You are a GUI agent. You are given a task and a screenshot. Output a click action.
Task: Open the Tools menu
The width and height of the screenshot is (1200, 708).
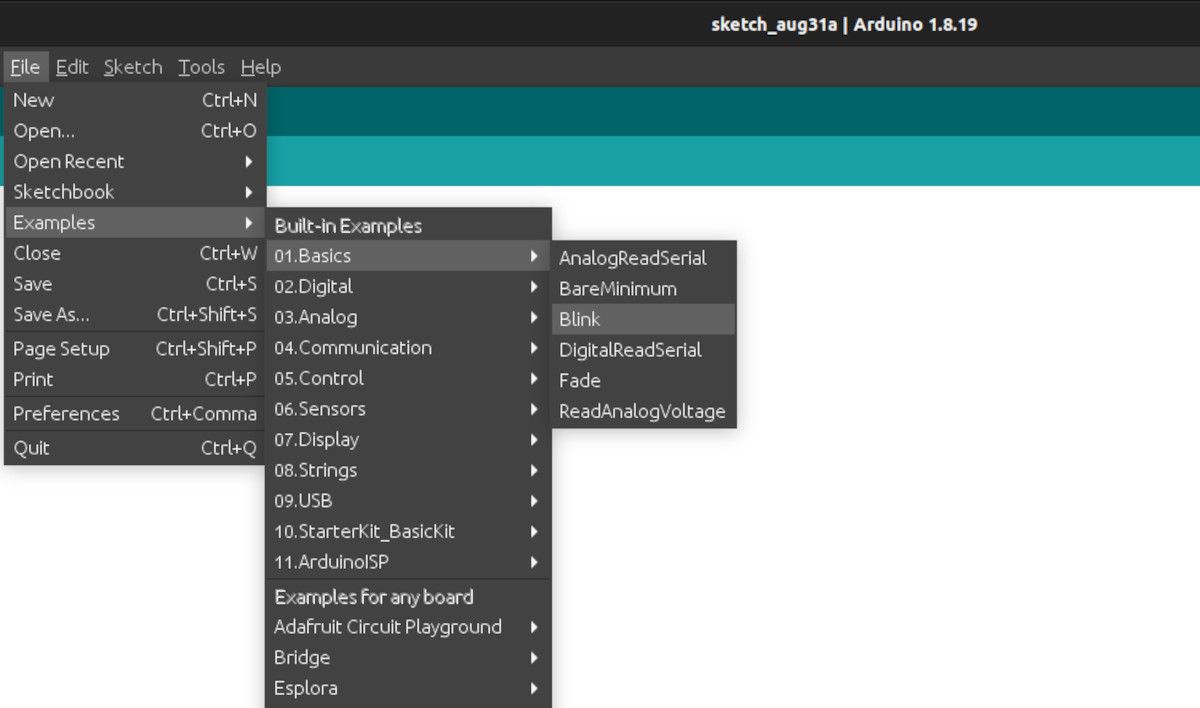point(200,67)
